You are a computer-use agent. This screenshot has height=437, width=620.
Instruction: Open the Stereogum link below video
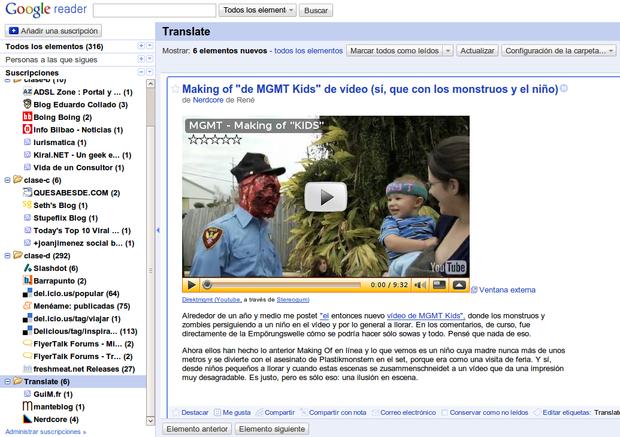coord(293,300)
